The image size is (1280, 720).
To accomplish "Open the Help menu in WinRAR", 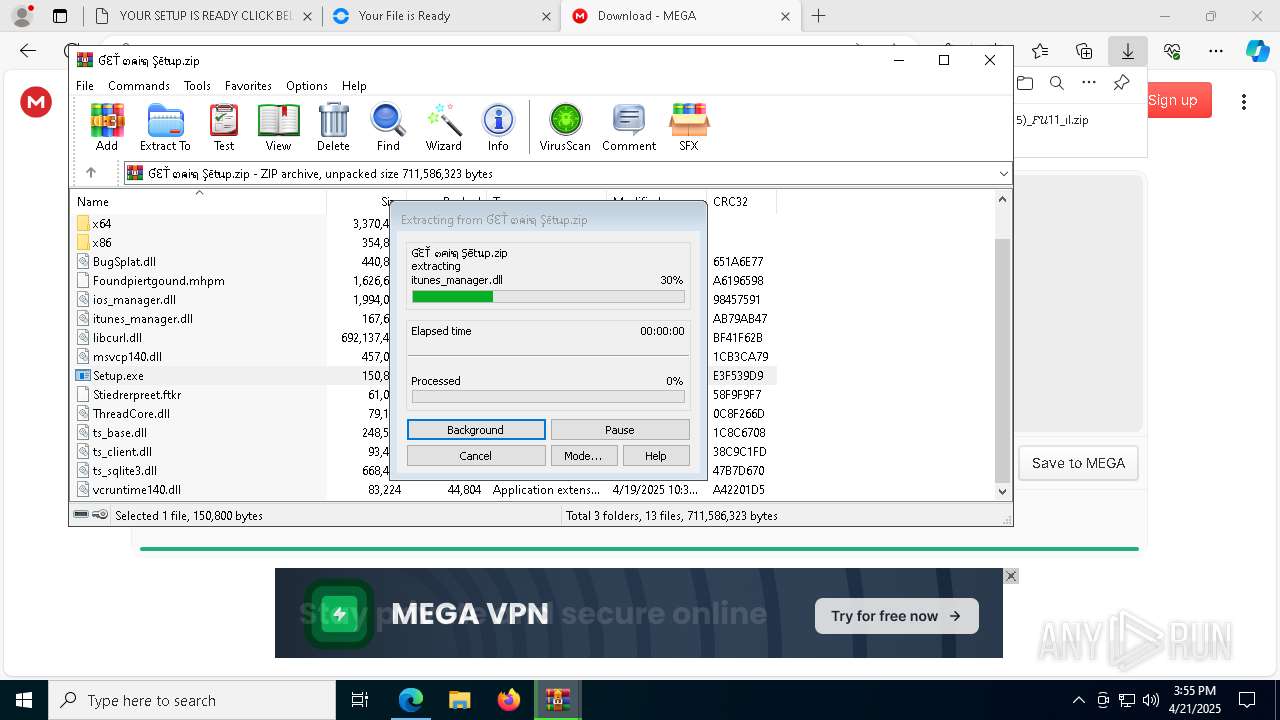I will (354, 86).
